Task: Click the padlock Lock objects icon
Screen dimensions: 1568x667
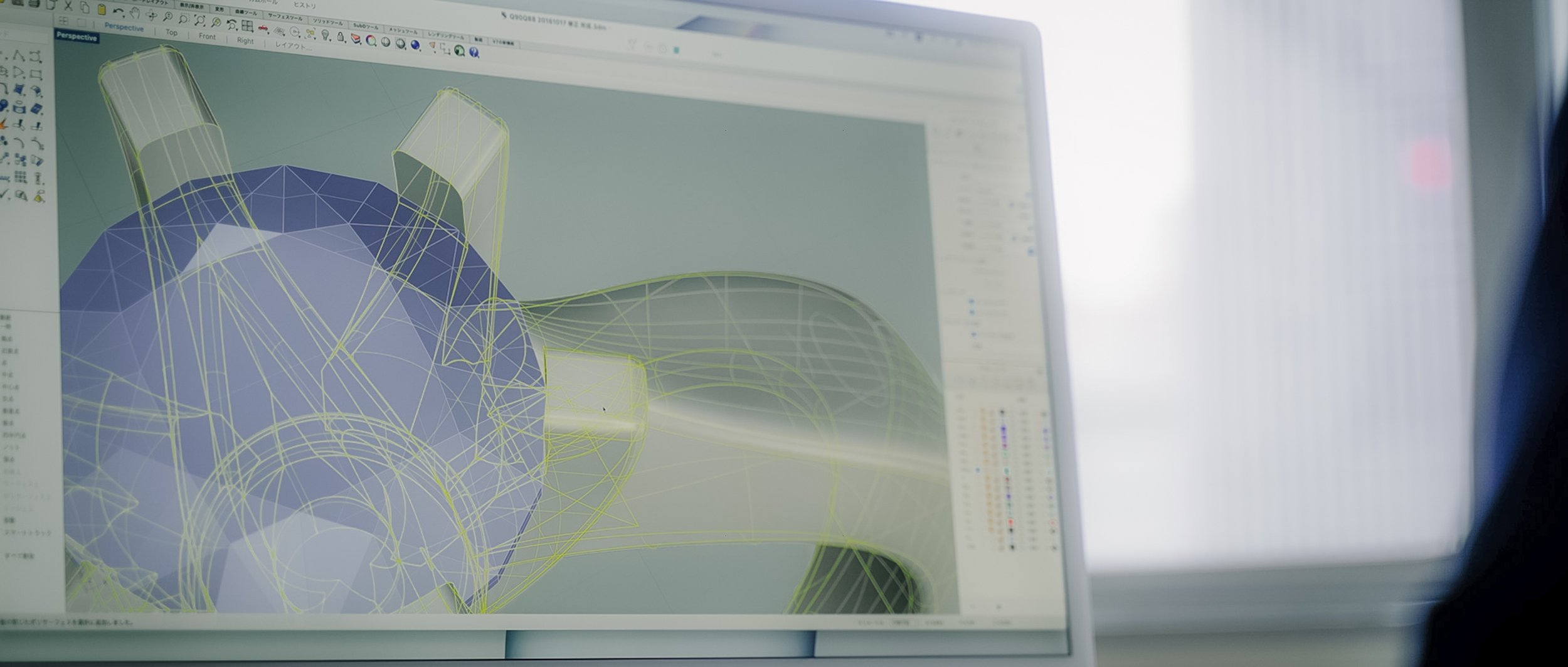Action: coord(341,37)
